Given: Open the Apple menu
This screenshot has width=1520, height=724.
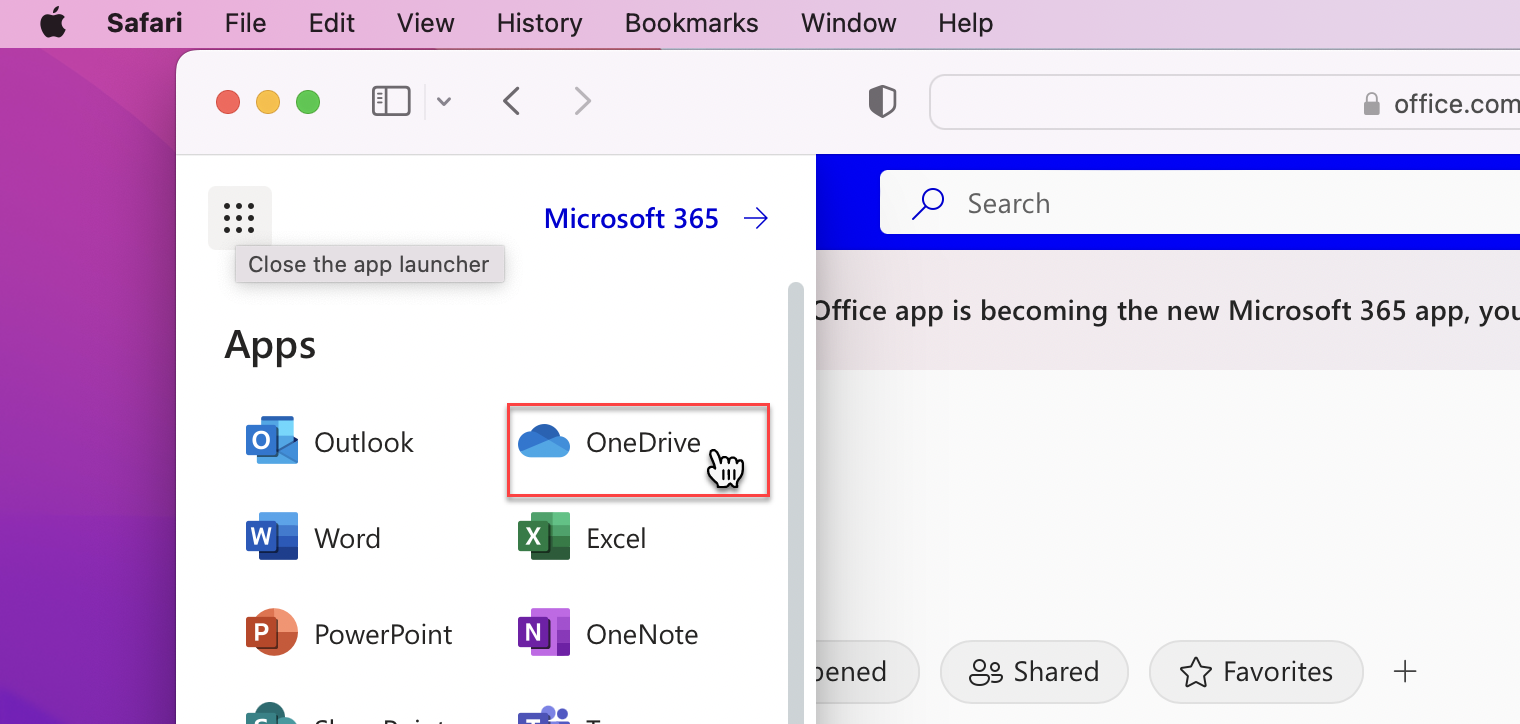Looking at the screenshot, I should tap(52, 23).
